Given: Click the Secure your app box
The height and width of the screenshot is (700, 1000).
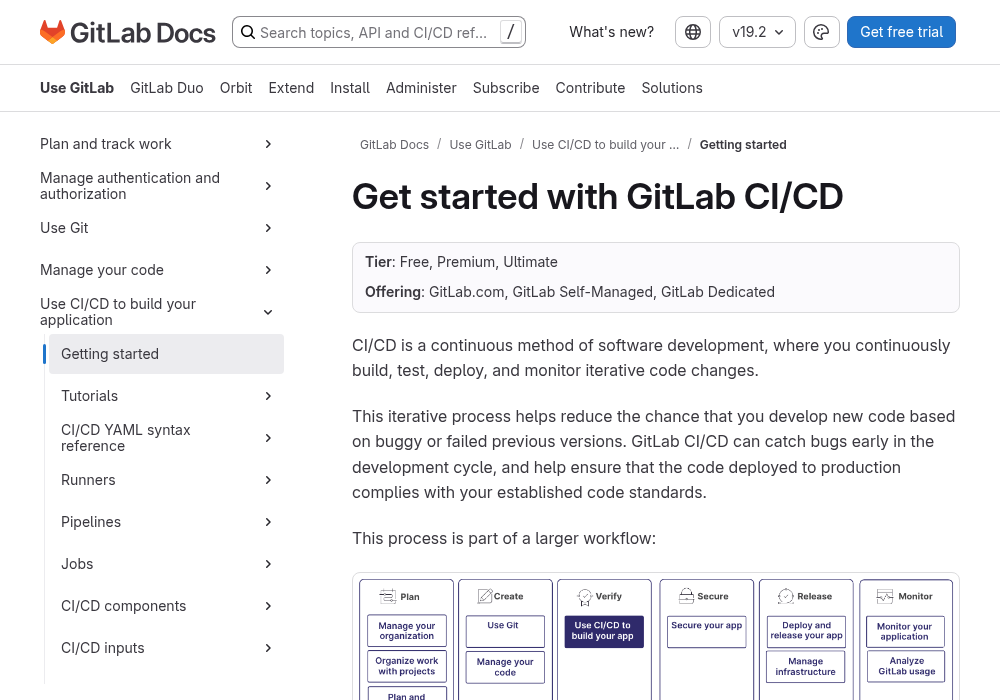Looking at the screenshot, I should point(707,631).
